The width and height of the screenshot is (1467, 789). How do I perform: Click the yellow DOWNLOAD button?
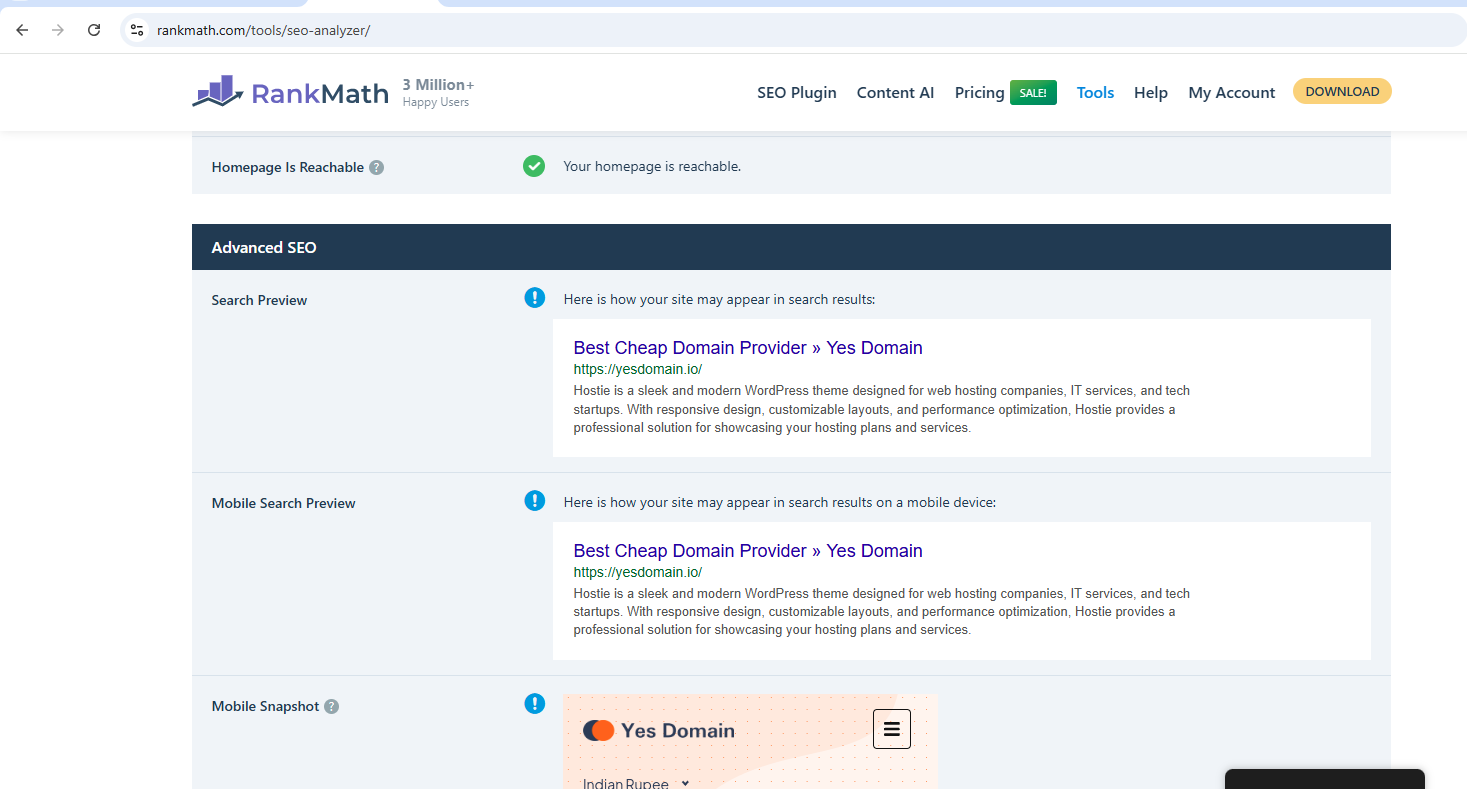(1342, 91)
